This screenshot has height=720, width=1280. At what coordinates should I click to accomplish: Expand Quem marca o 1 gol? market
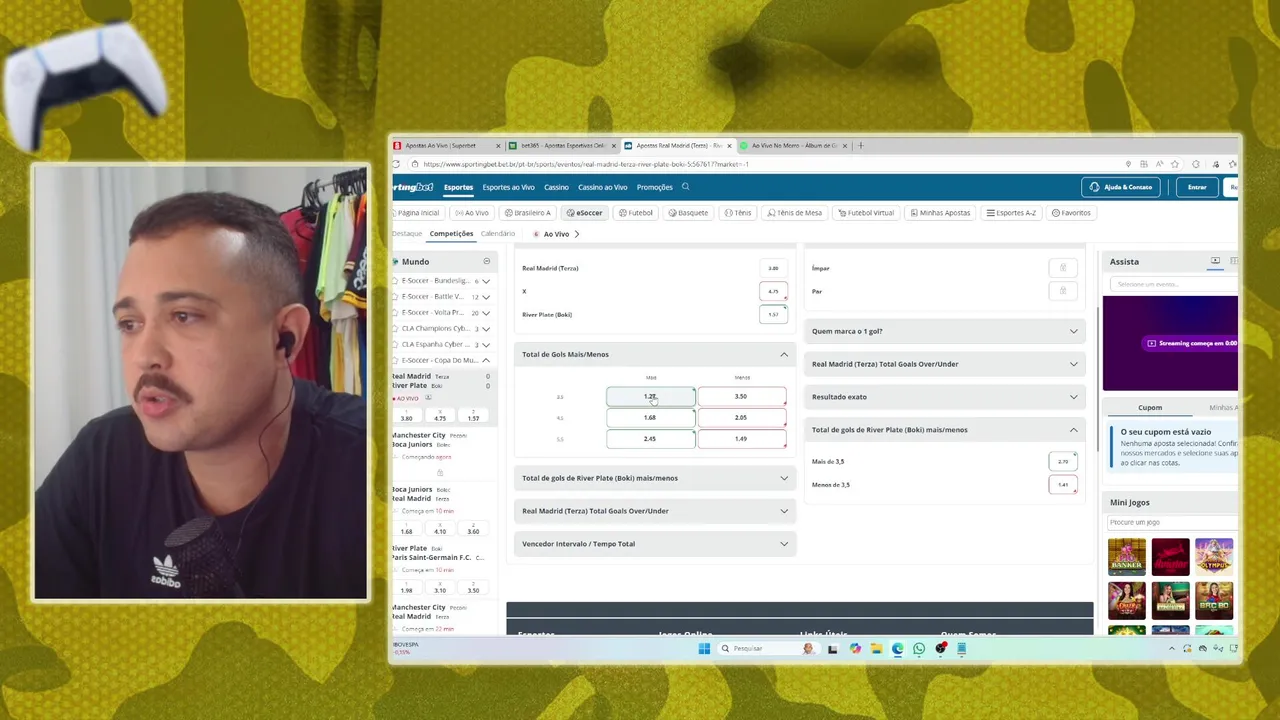[x=944, y=331]
